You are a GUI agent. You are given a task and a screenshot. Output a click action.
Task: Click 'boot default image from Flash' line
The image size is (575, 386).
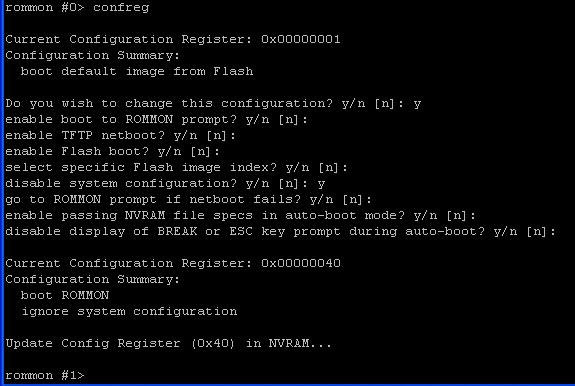click(137, 71)
